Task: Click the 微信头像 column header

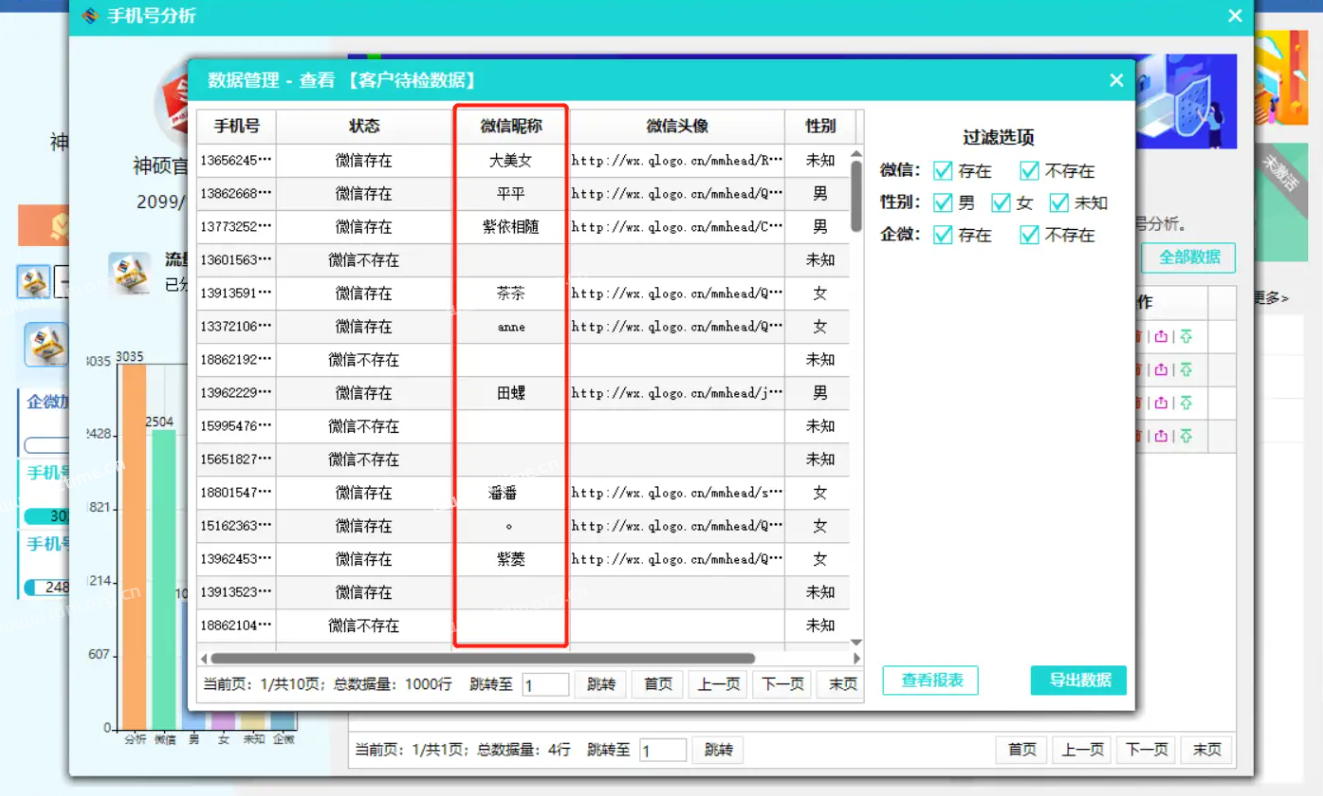Action: pyautogui.click(x=677, y=126)
